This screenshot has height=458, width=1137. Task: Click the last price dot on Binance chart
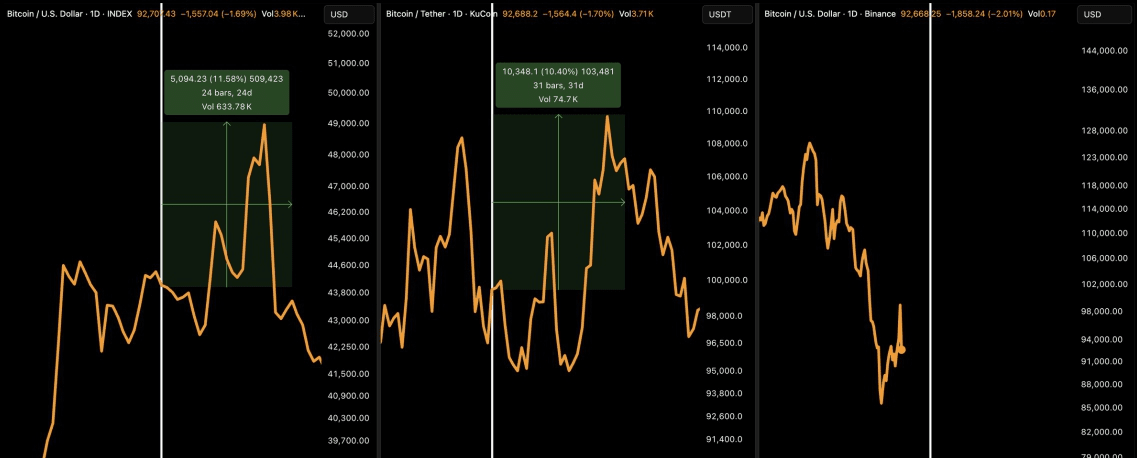coord(901,350)
